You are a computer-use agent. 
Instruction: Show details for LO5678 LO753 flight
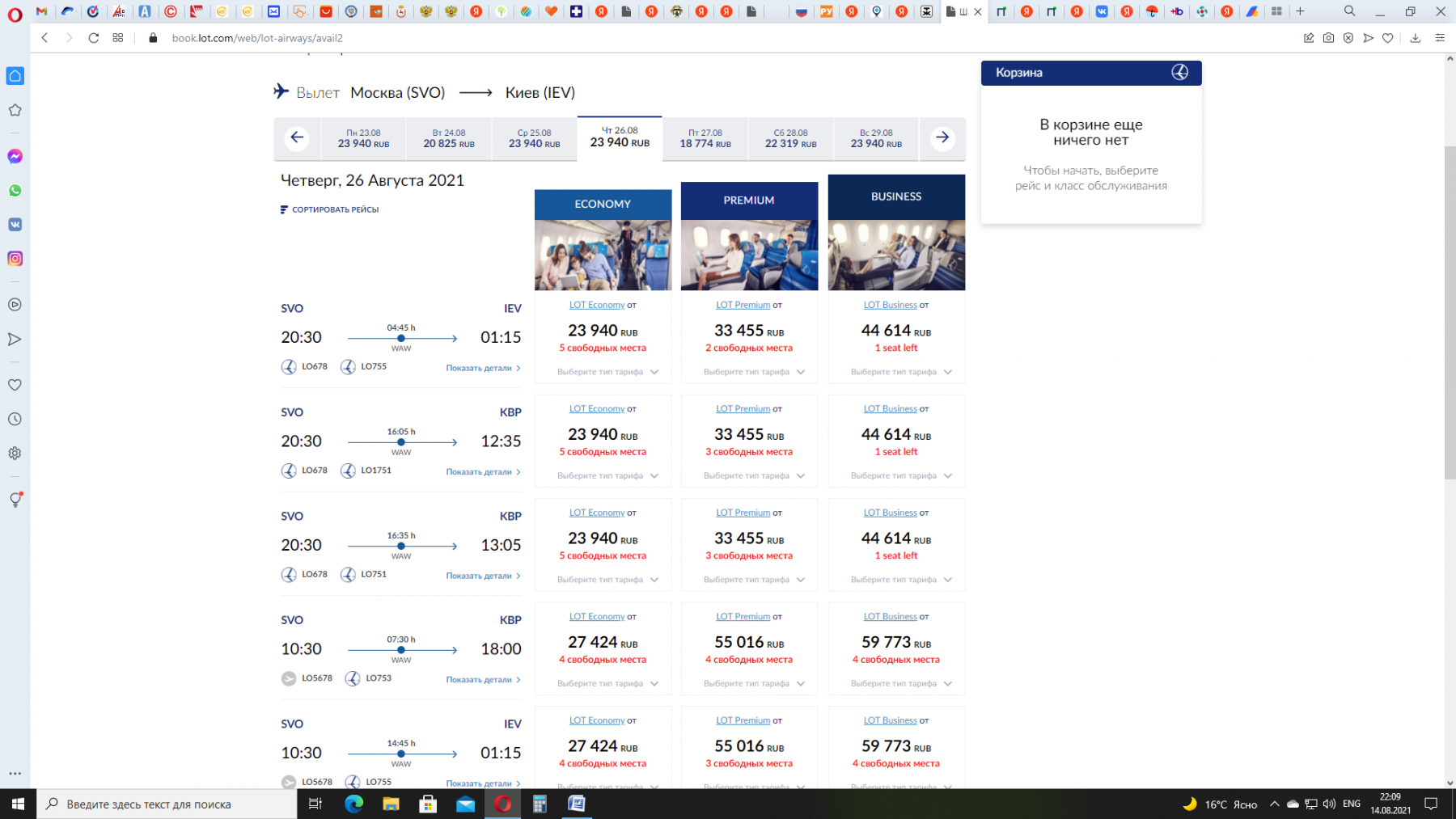click(483, 679)
